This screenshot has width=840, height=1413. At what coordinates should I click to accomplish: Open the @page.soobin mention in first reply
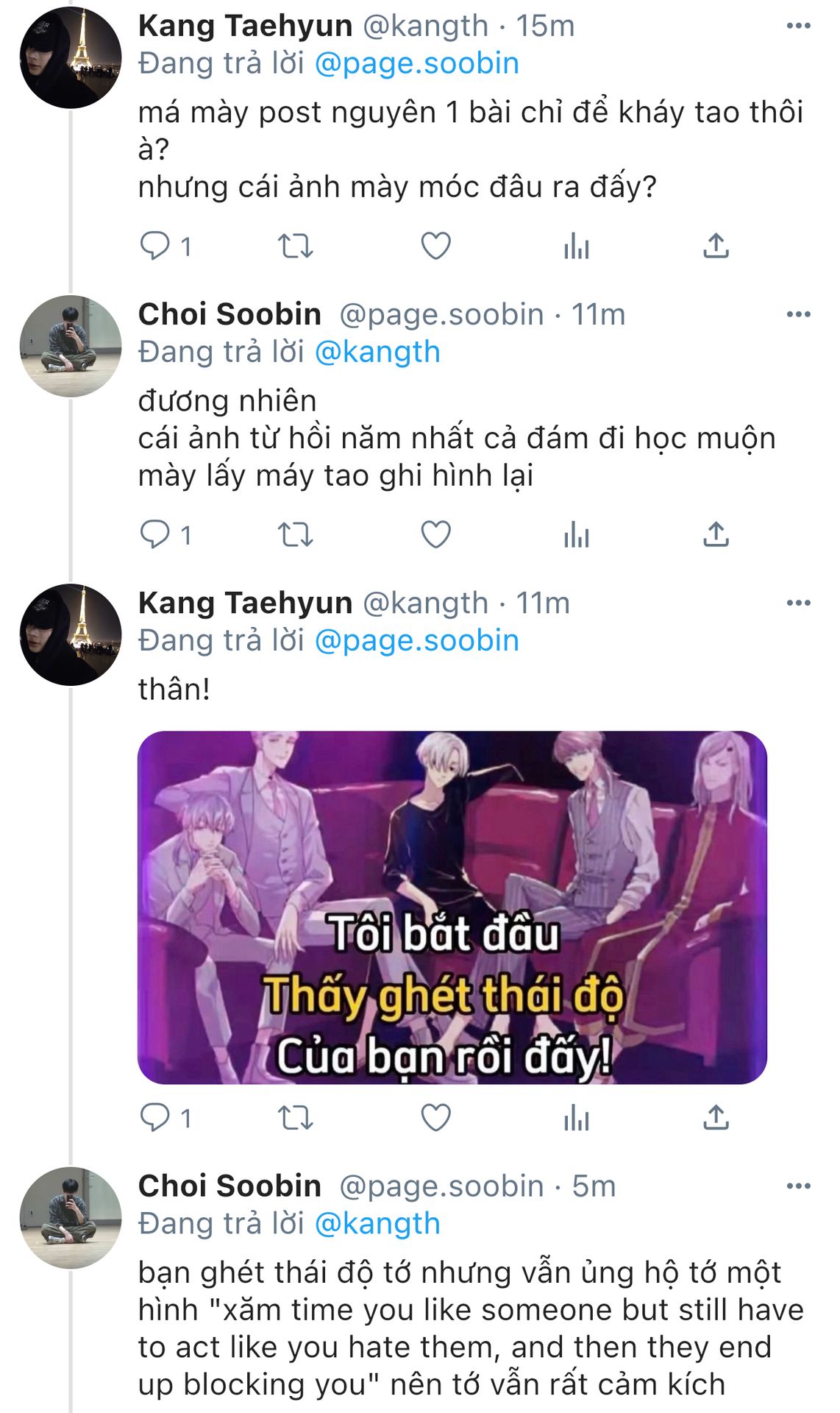[x=417, y=63]
